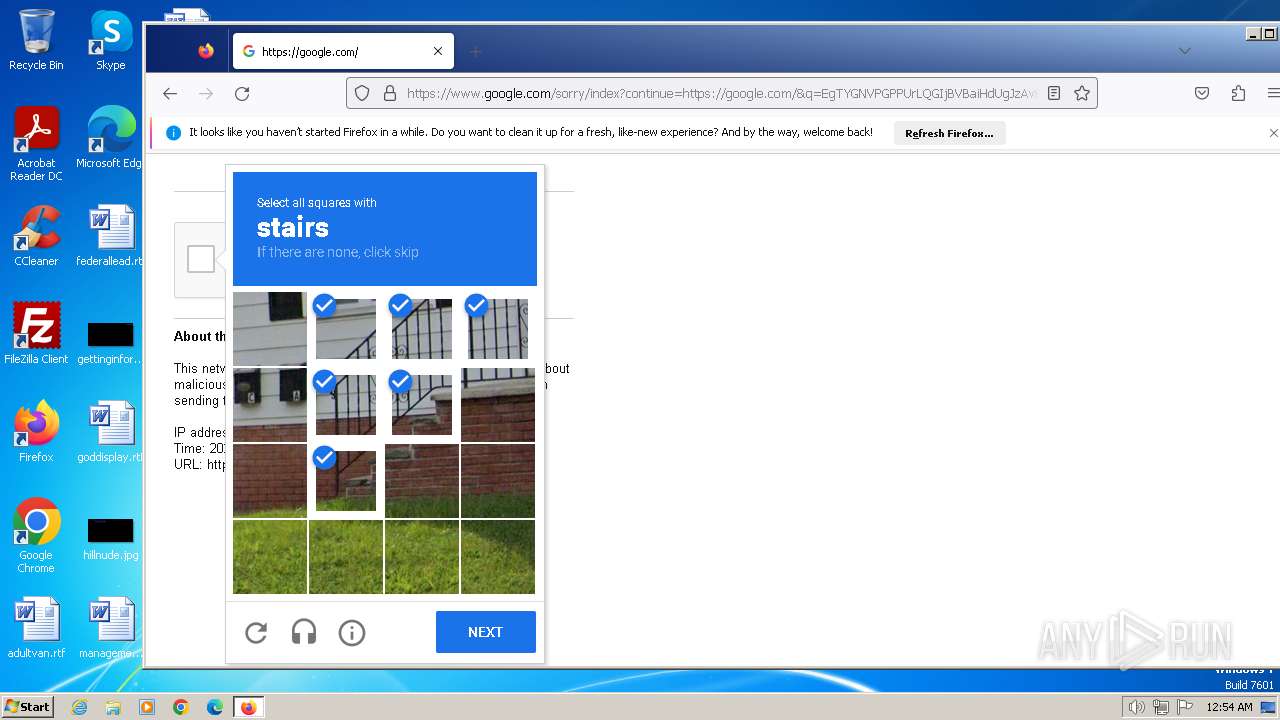Open Windows Media Player from taskbar
The width and height of the screenshot is (1280, 720).
(x=147, y=707)
